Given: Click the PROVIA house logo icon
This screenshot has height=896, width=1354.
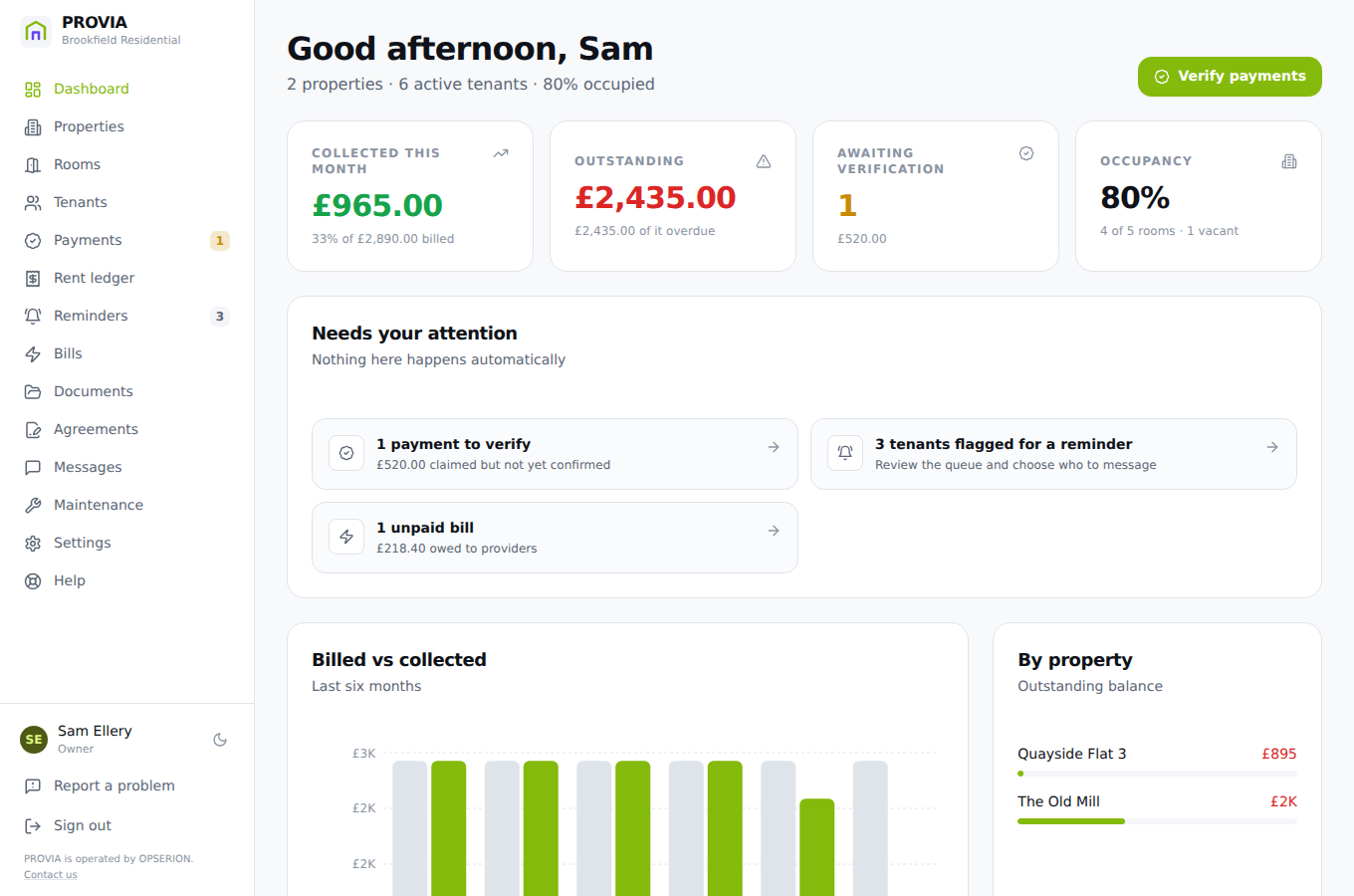Looking at the screenshot, I should point(36,31).
